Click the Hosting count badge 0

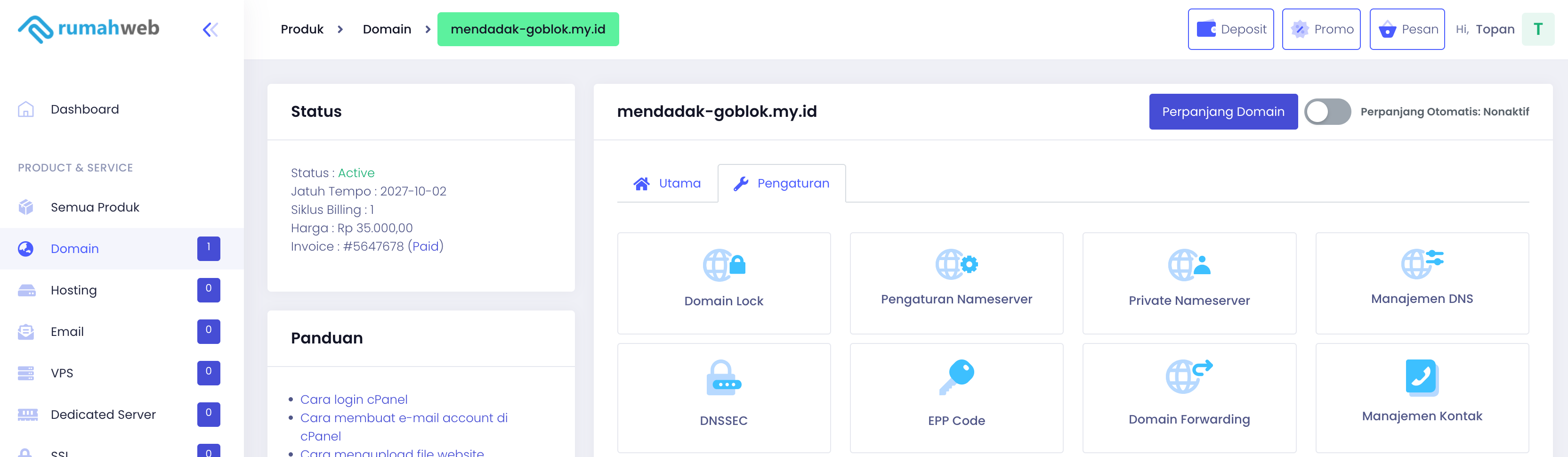coord(208,290)
